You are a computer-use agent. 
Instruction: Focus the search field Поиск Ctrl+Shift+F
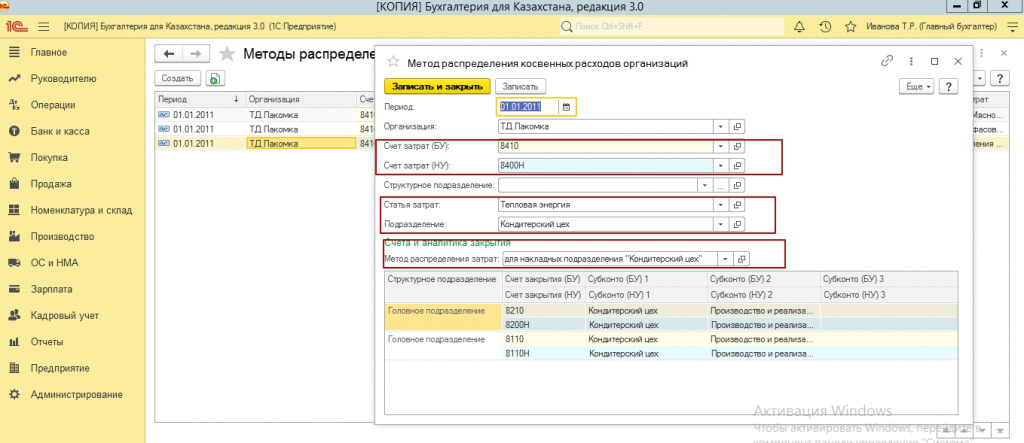point(671,27)
